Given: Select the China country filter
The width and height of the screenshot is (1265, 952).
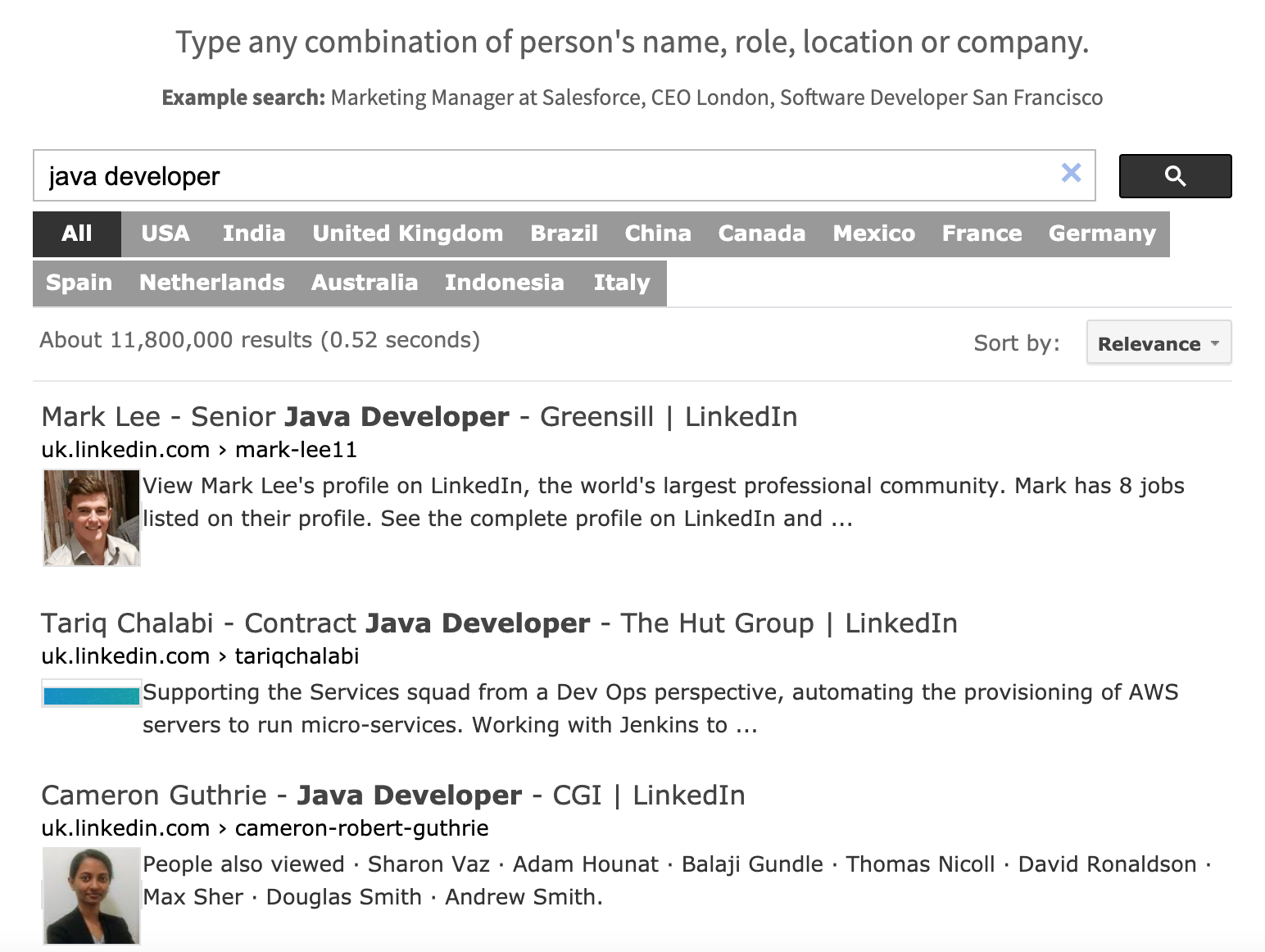Looking at the screenshot, I should pyautogui.click(x=658, y=233).
